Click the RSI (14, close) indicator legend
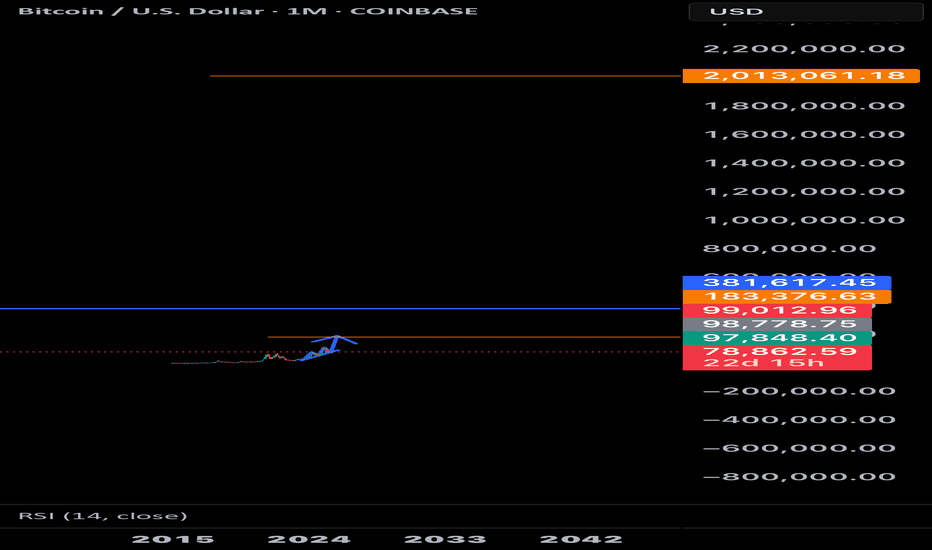The image size is (932, 550). point(103,516)
